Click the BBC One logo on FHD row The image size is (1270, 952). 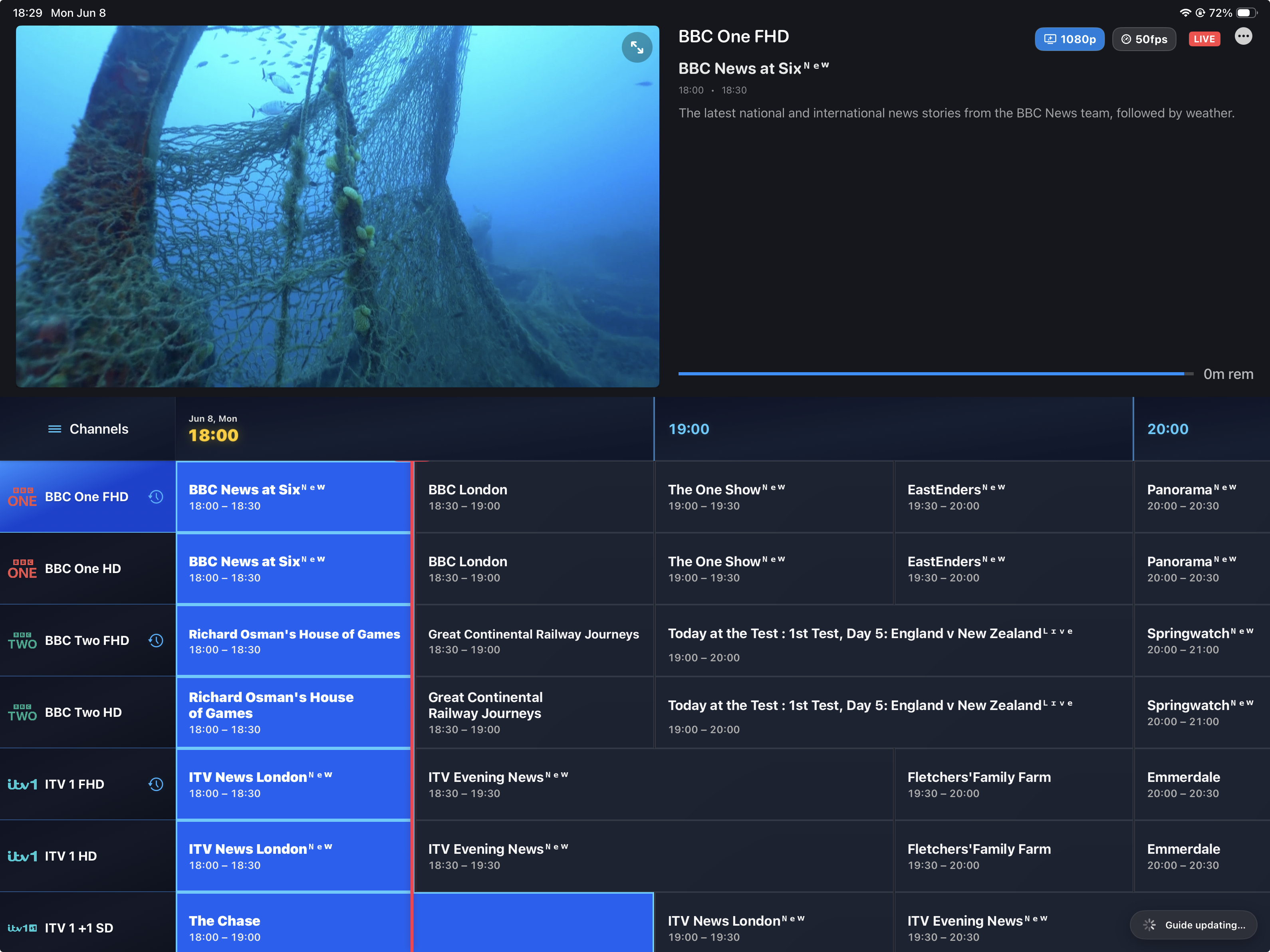22,497
